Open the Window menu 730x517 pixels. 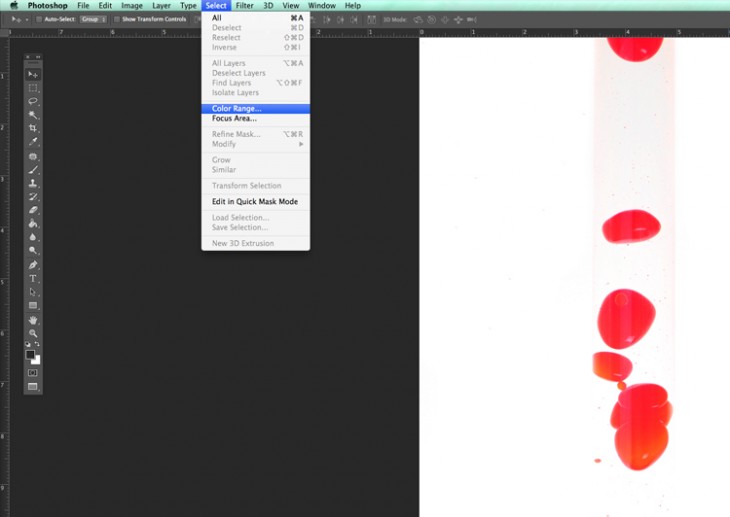click(322, 6)
